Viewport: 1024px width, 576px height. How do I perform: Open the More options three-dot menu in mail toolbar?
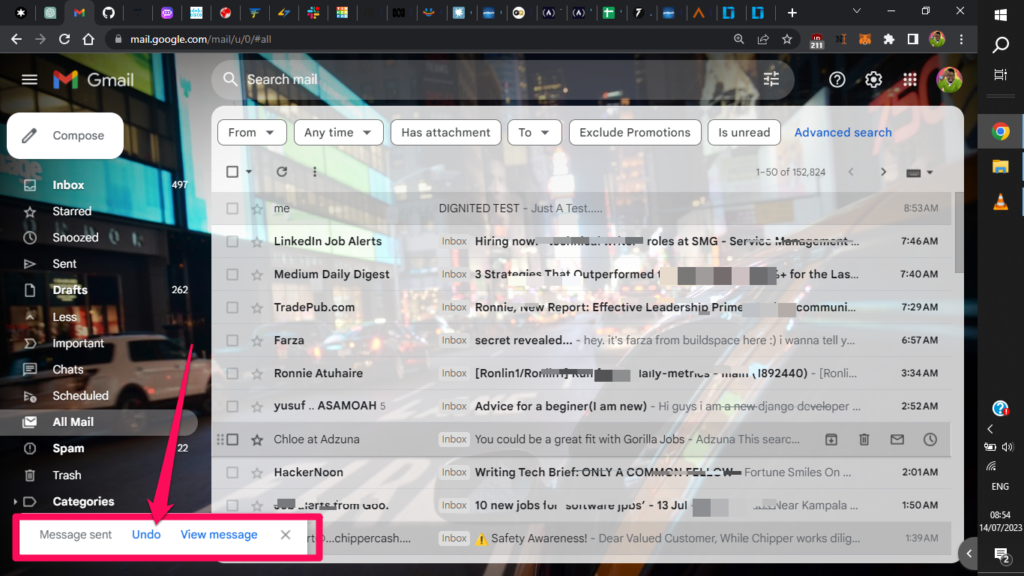pos(315,172)
